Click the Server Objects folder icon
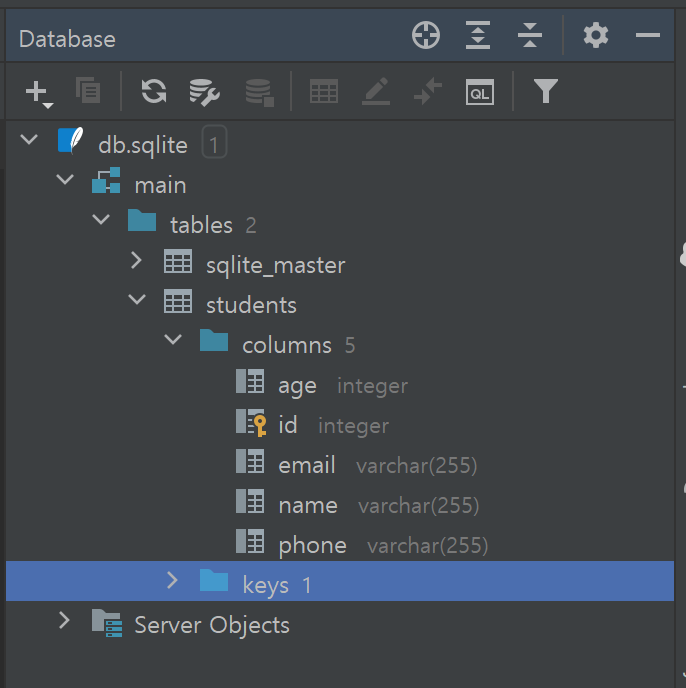Screen dimensions: 686x688 click(x=107, y=623)
